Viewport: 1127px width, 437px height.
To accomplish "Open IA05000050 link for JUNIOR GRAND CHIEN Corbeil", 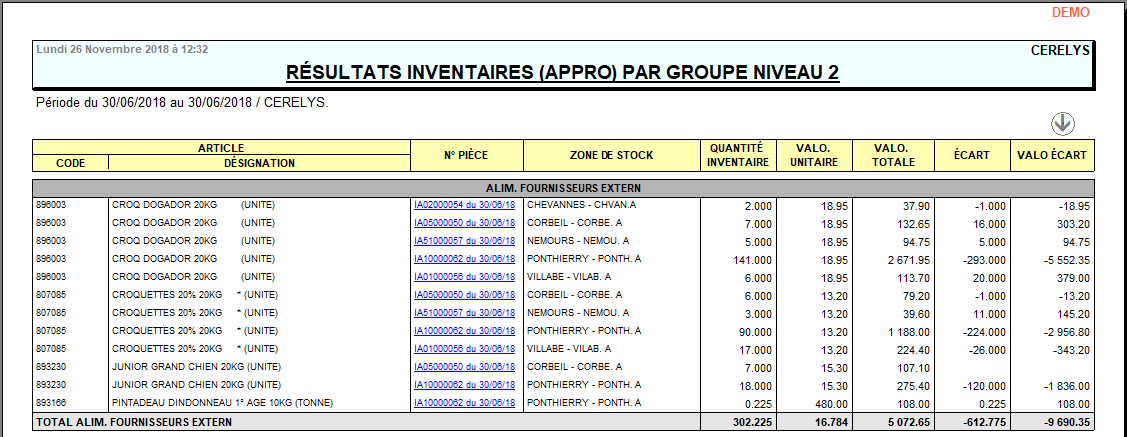I will 464,367.
